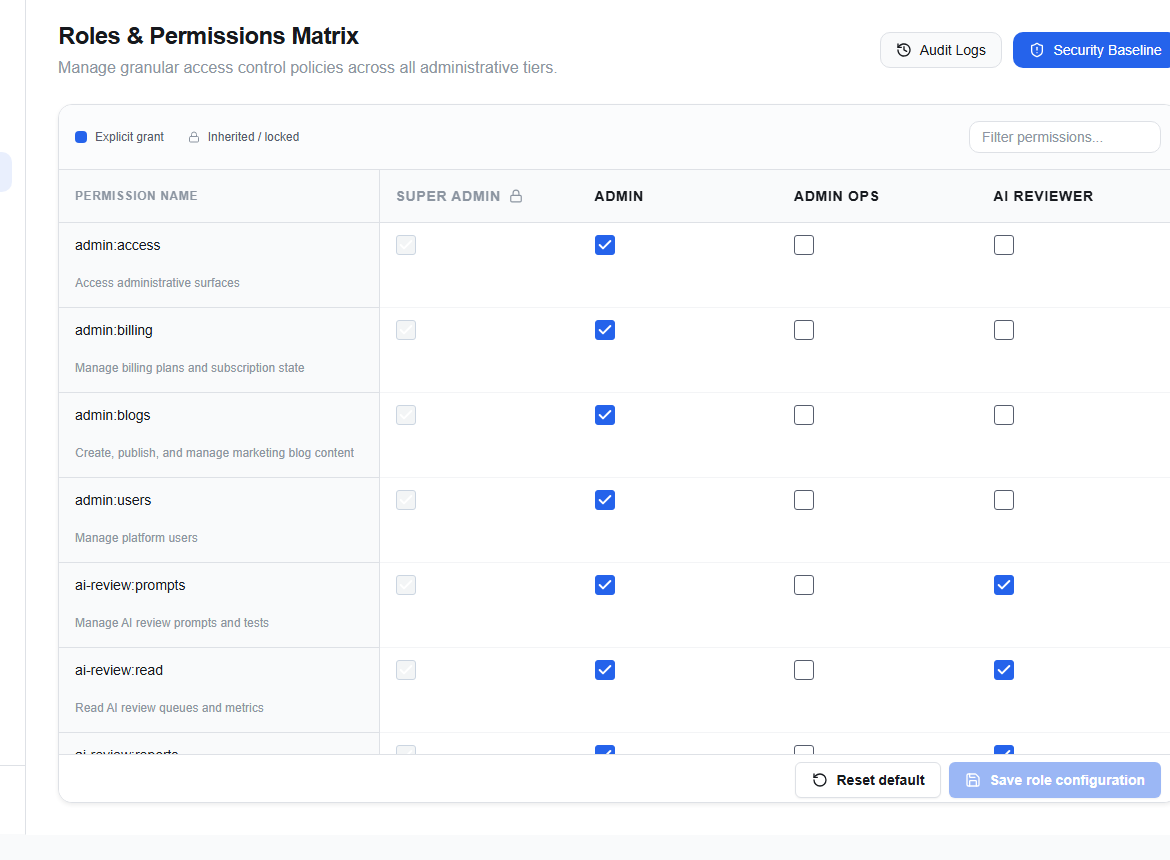The image size is (1170, 860).
Task: Select the admin:users permission name
Action: (113, 500)
